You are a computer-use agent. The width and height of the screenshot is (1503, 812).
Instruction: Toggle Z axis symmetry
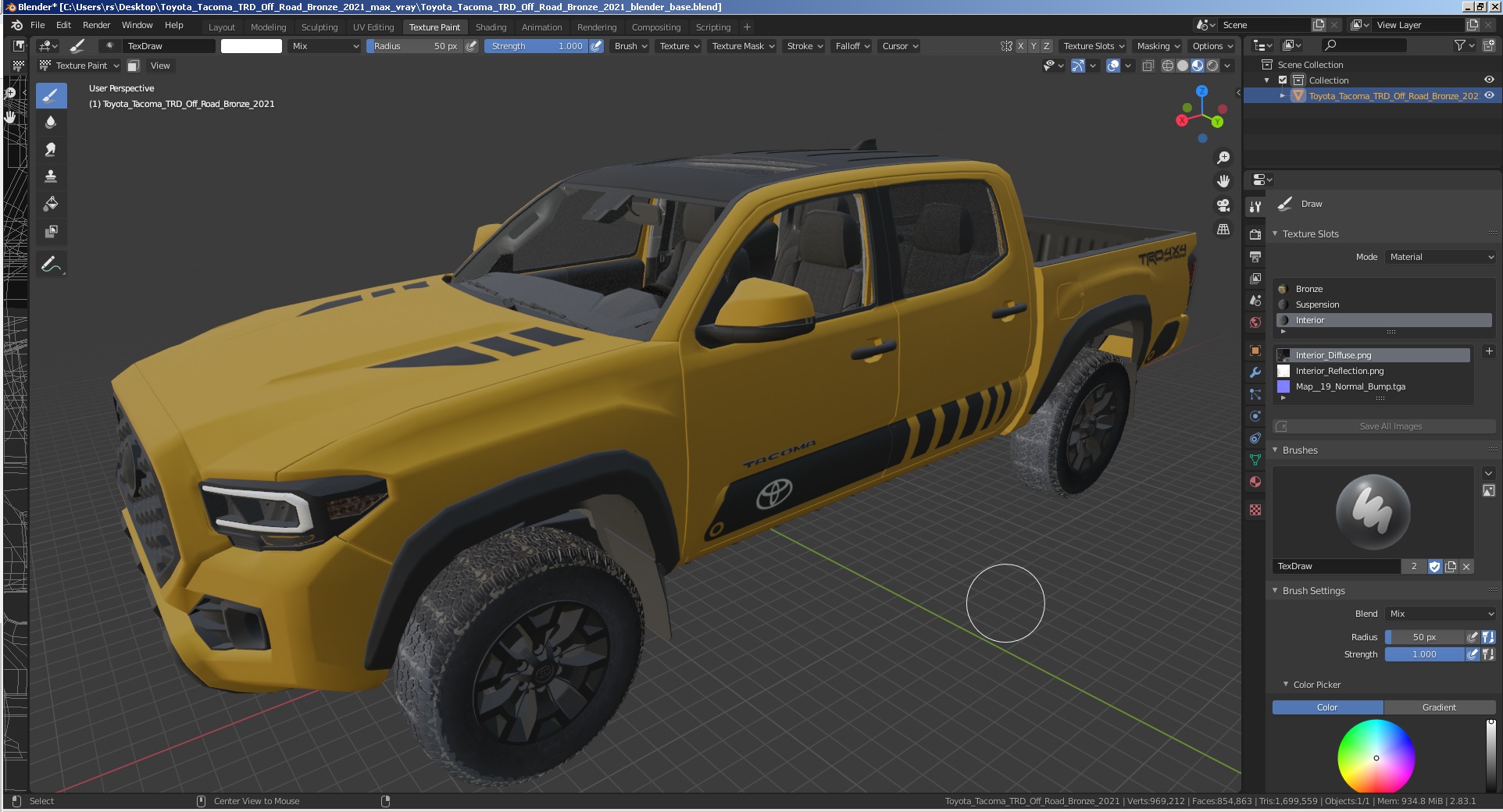[x=1047, y=46]
